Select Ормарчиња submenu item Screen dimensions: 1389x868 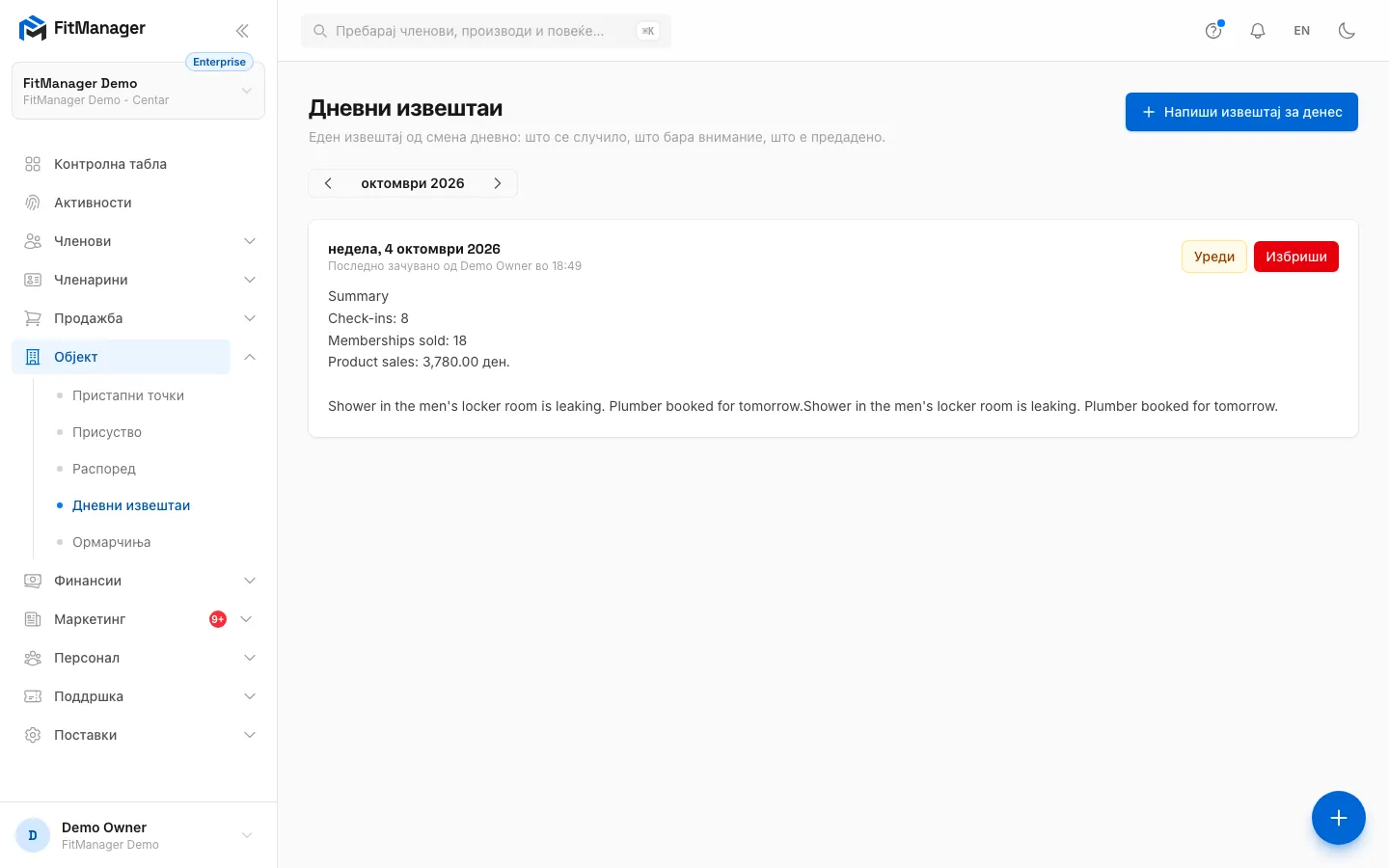(112, 542)
